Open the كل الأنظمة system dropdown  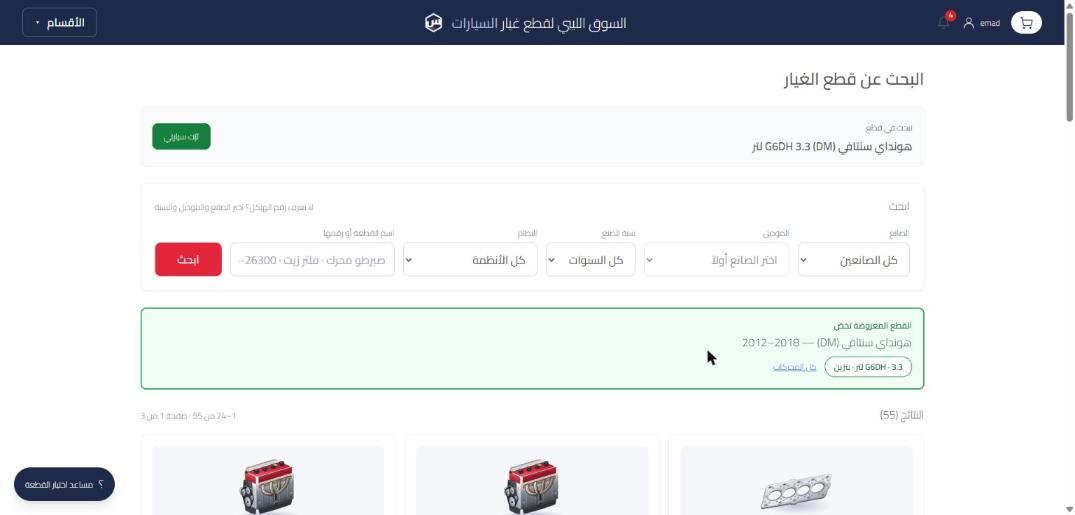pos(470,260)
